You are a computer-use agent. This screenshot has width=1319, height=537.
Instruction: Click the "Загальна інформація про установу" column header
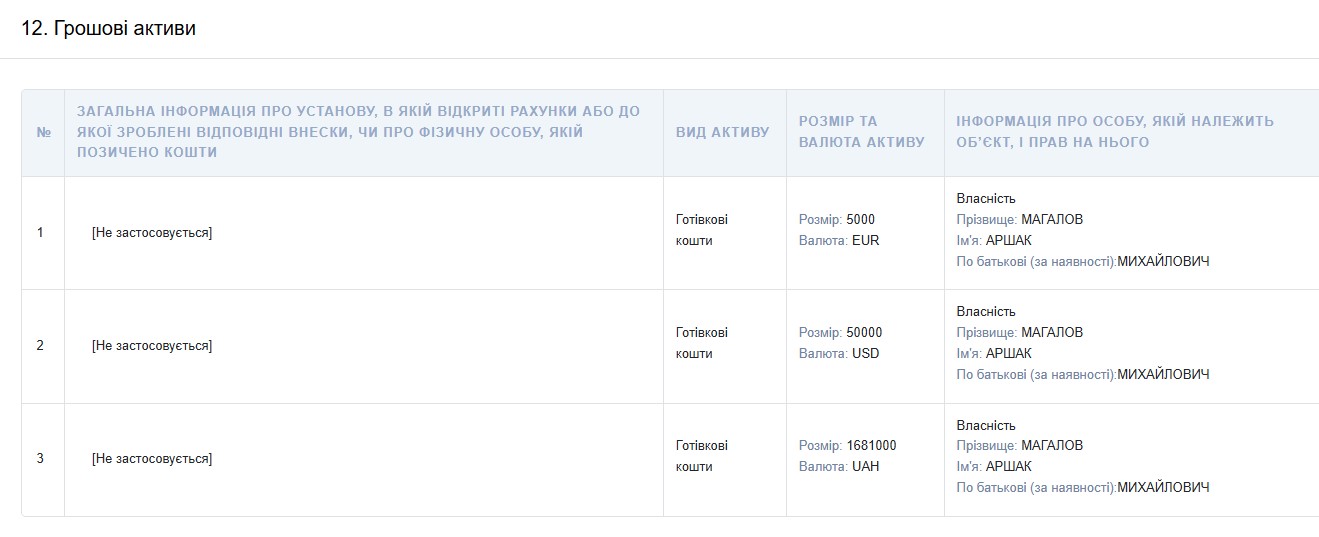click(x=358, y=132)
